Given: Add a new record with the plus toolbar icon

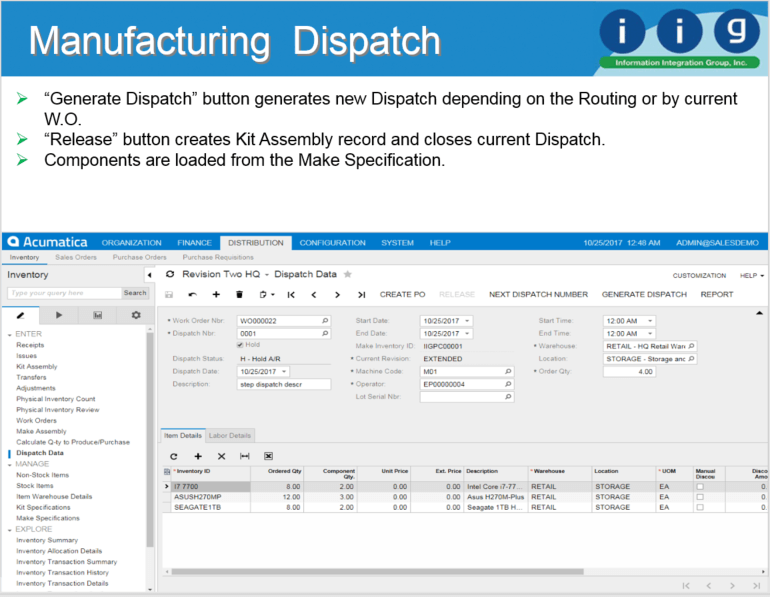Looking at the screenshot, I should pyautogui.click(x=216, y=295).
